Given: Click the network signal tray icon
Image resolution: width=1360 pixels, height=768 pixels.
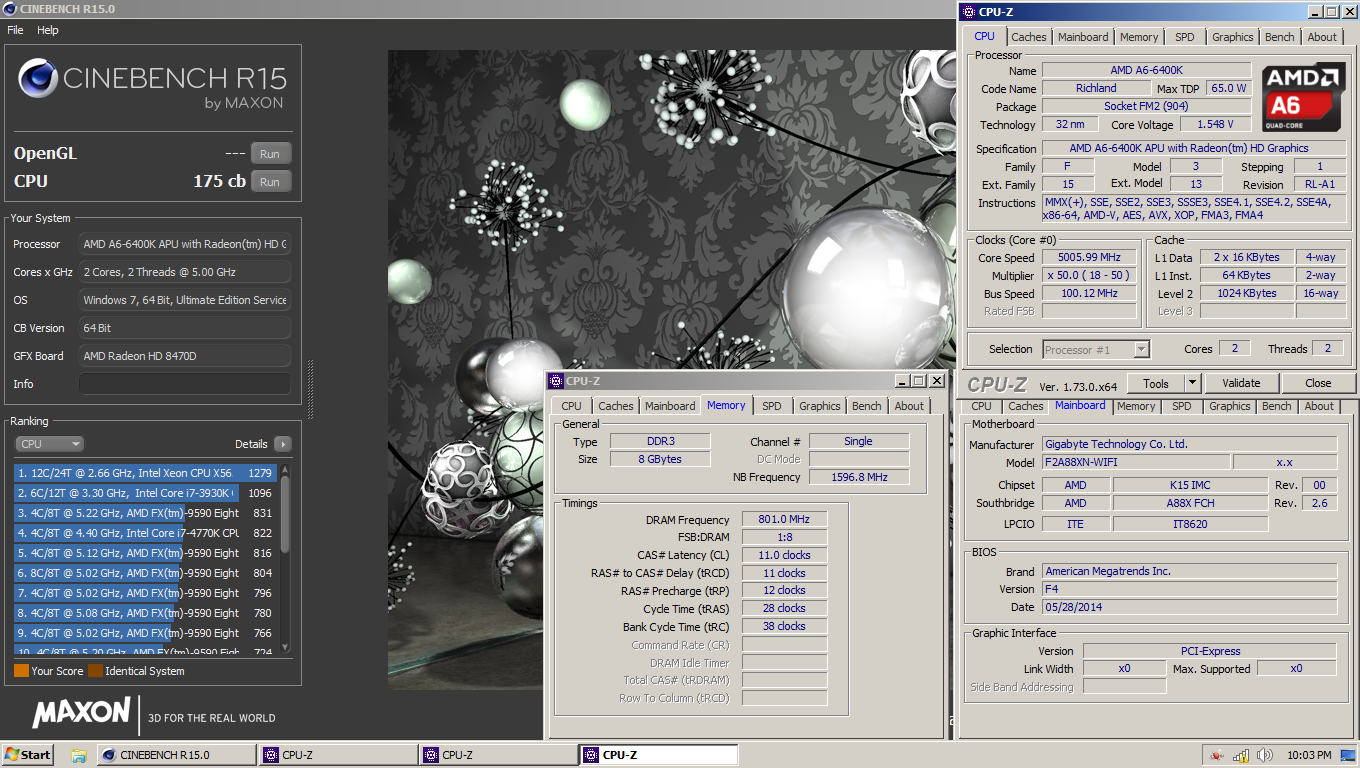Looking at the screenshot, I should coord(1241,755).
